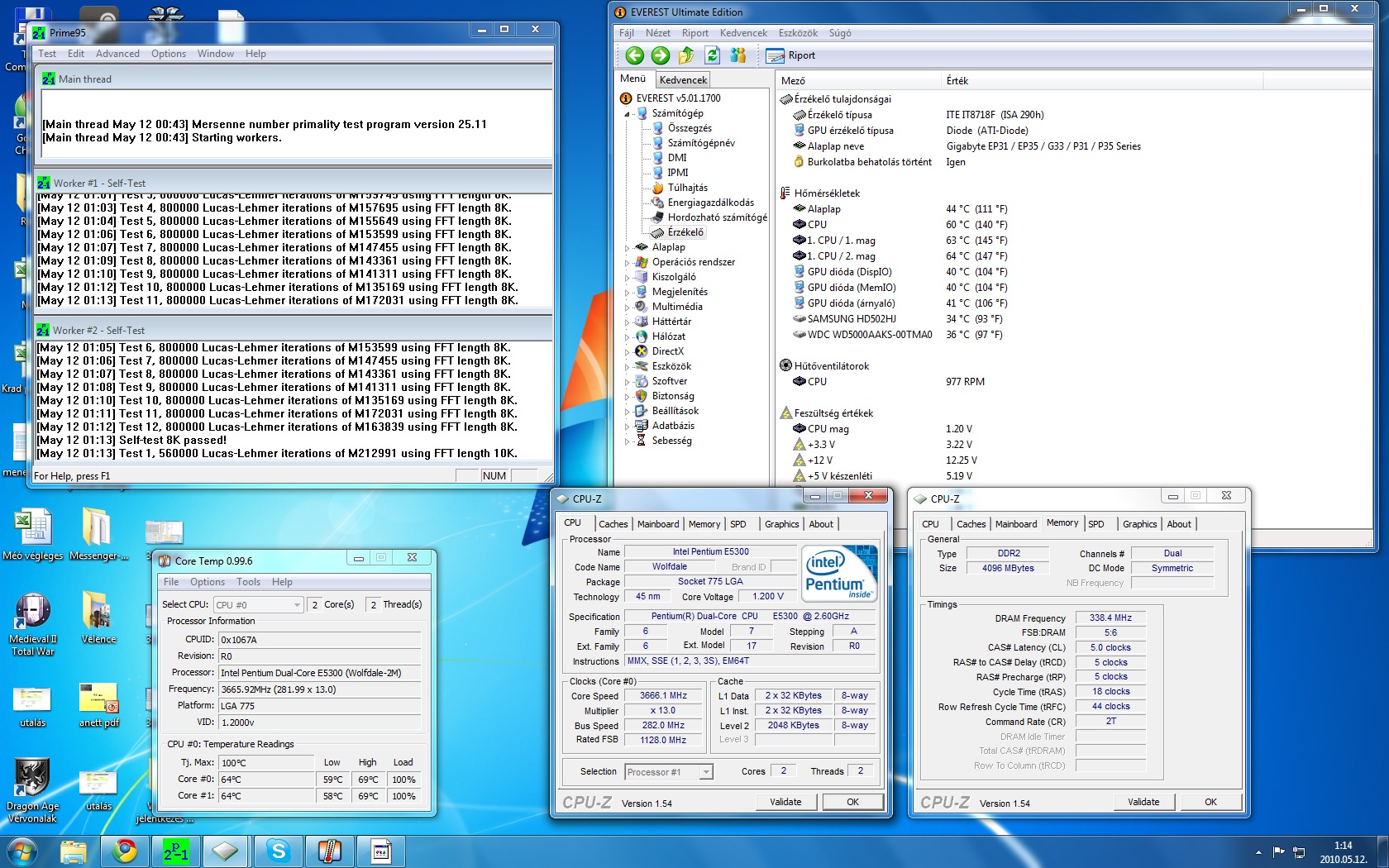Open the Select CPU dropdown in Core Temp

(258, 605)
